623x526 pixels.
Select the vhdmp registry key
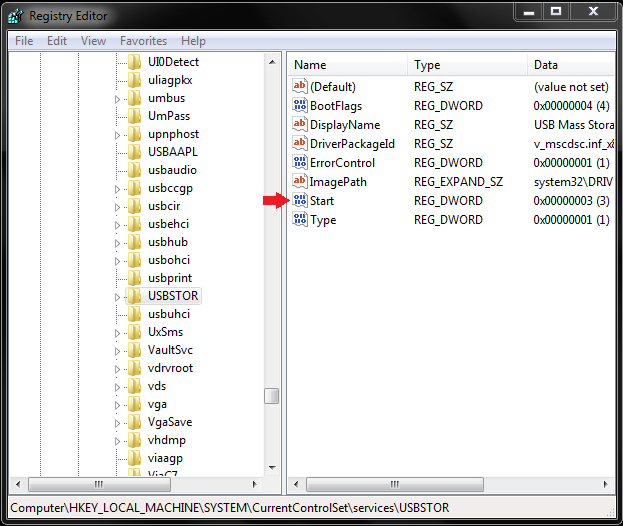click(x=167, y=440)
